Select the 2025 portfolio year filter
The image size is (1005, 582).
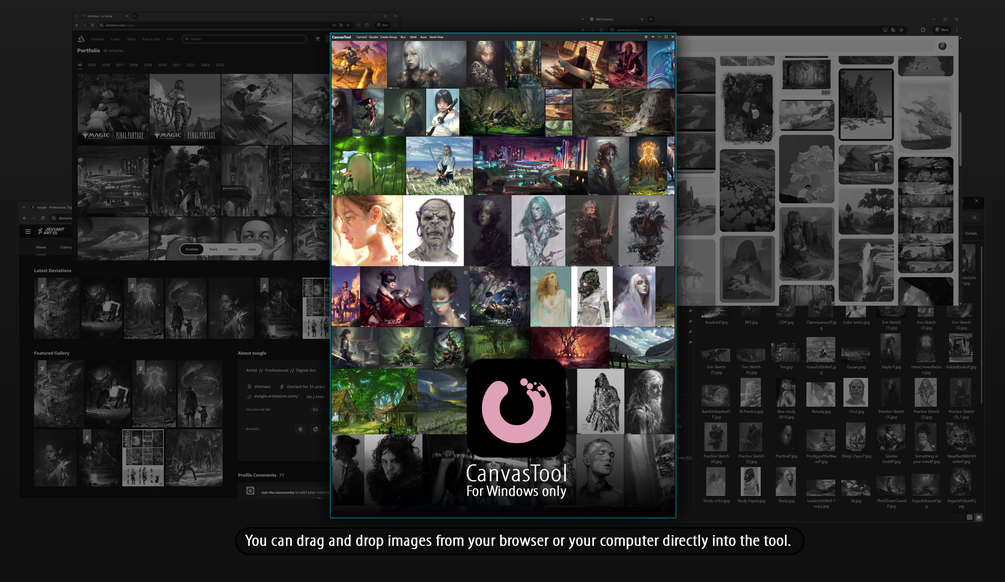(x=220, y=65)
